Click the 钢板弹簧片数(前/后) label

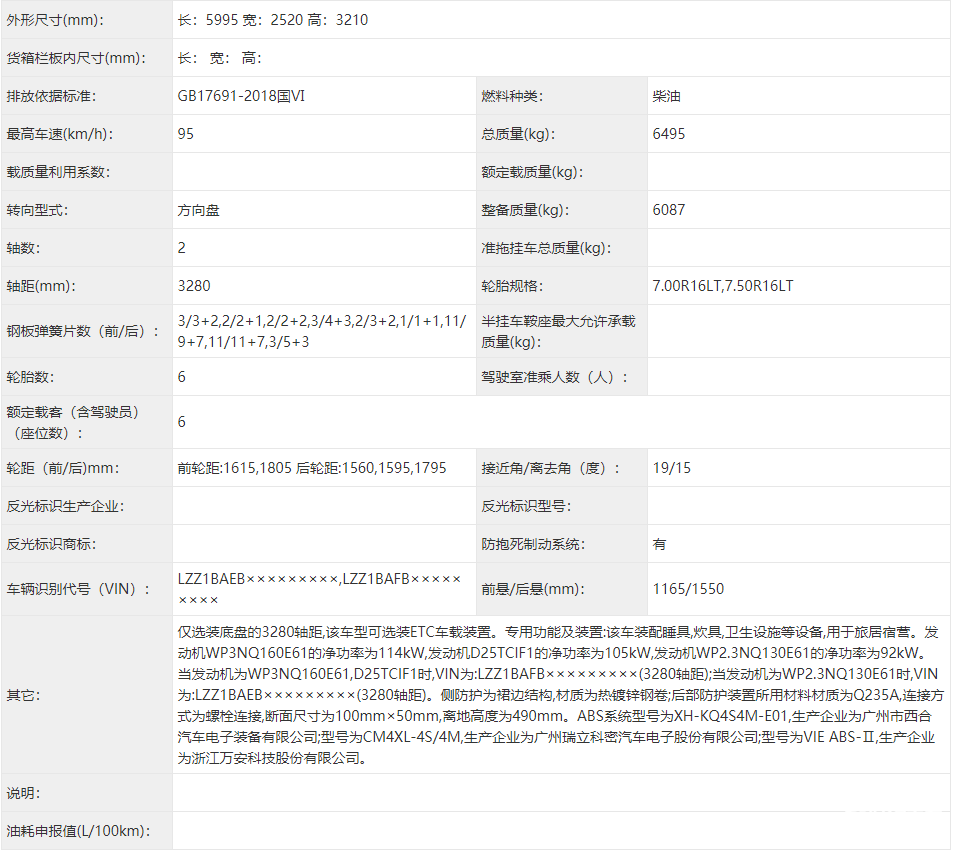(x=83, y=331)
